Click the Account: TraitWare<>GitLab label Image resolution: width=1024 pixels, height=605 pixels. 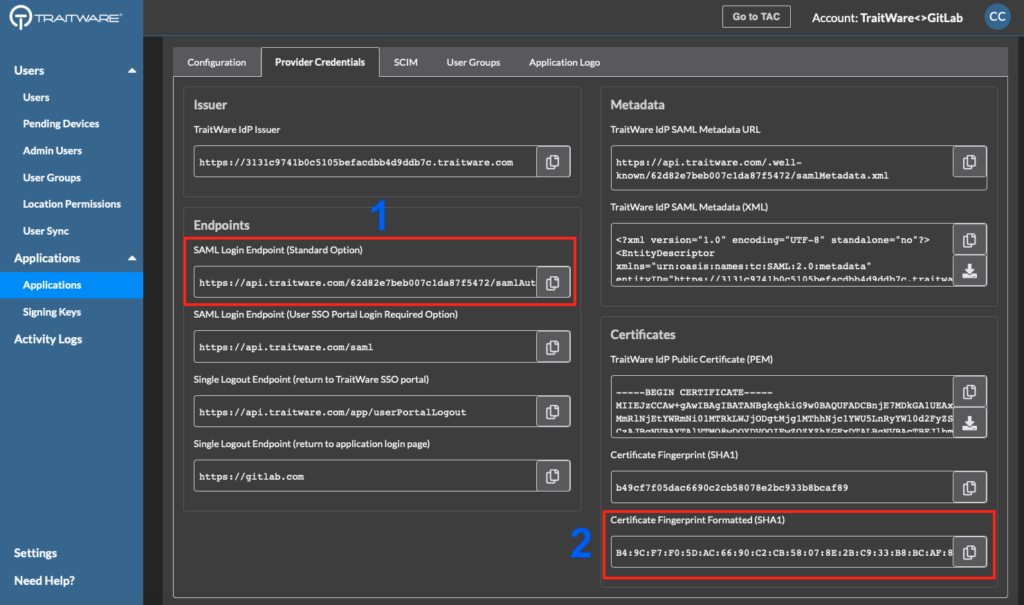coord(887,18)
